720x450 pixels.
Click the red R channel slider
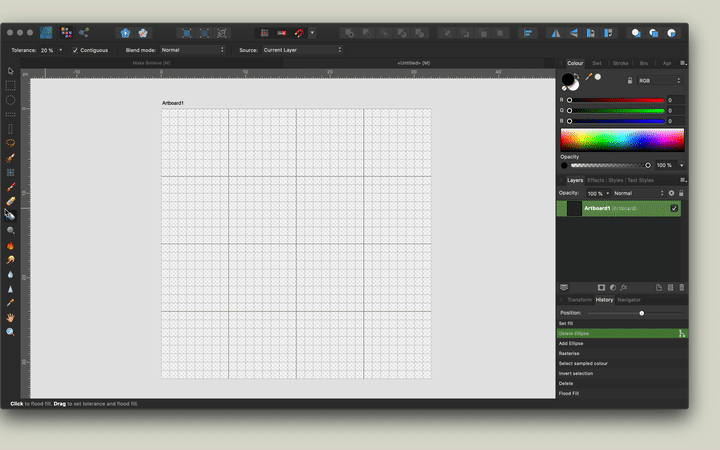616,100
